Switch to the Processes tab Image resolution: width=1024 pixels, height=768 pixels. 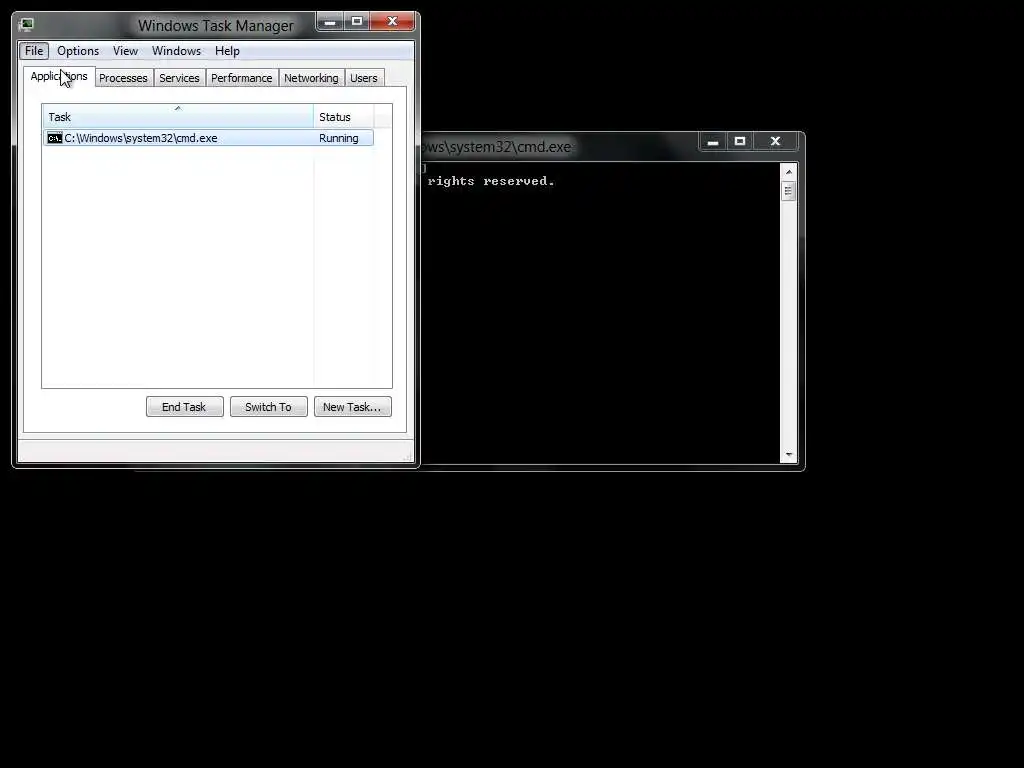pyautogui.click(x=123, y=78)
